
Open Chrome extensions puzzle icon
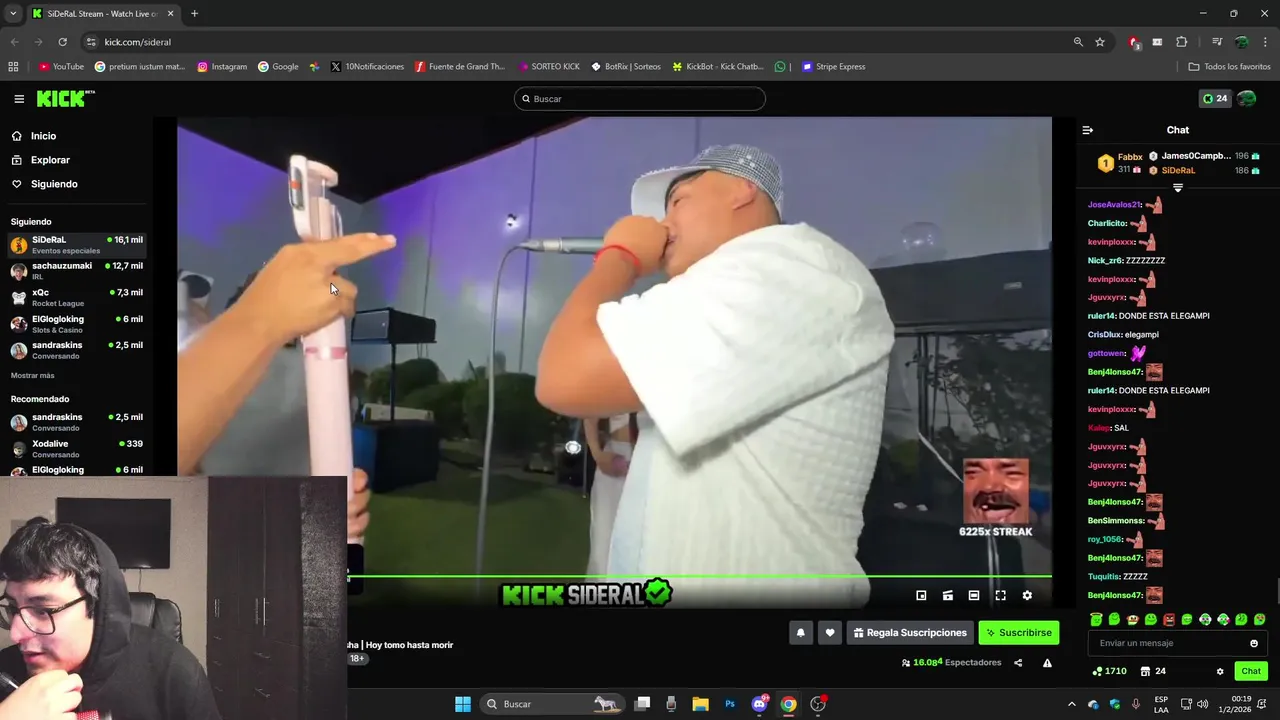[1182, 42]
